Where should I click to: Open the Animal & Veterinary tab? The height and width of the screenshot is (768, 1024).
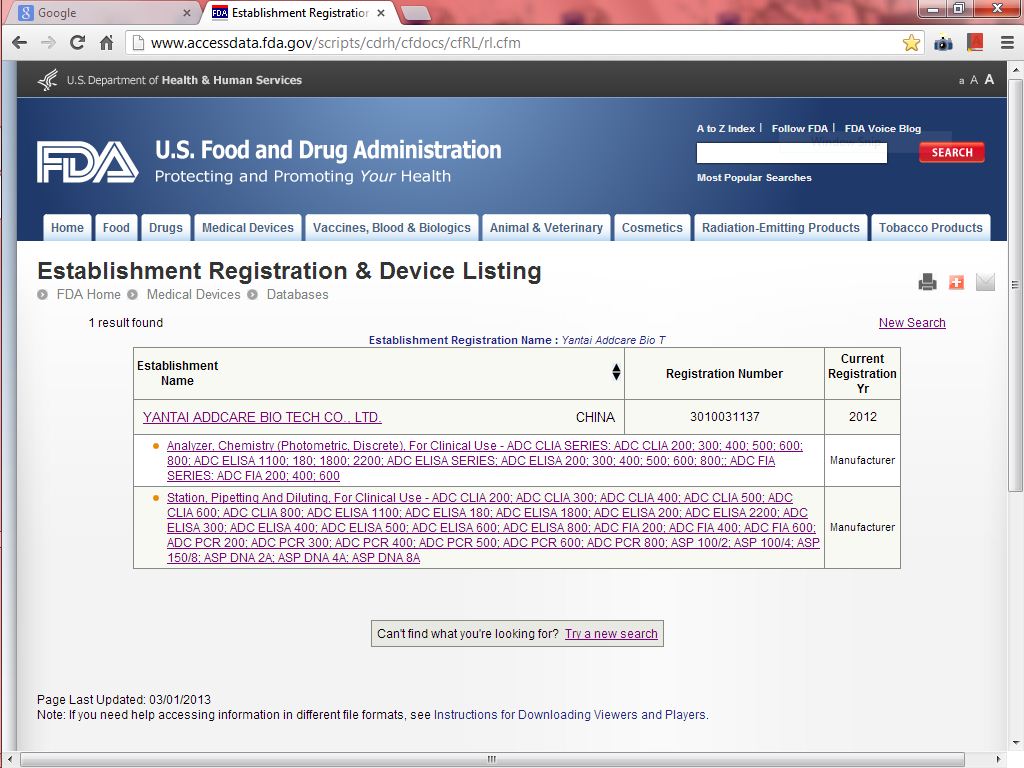pyautogui.click(x=547, y=228)
